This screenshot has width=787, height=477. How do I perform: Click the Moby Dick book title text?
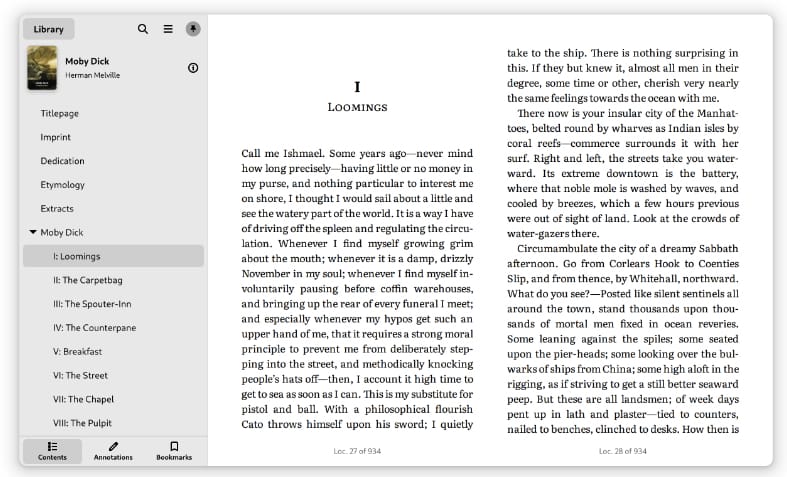87,61
